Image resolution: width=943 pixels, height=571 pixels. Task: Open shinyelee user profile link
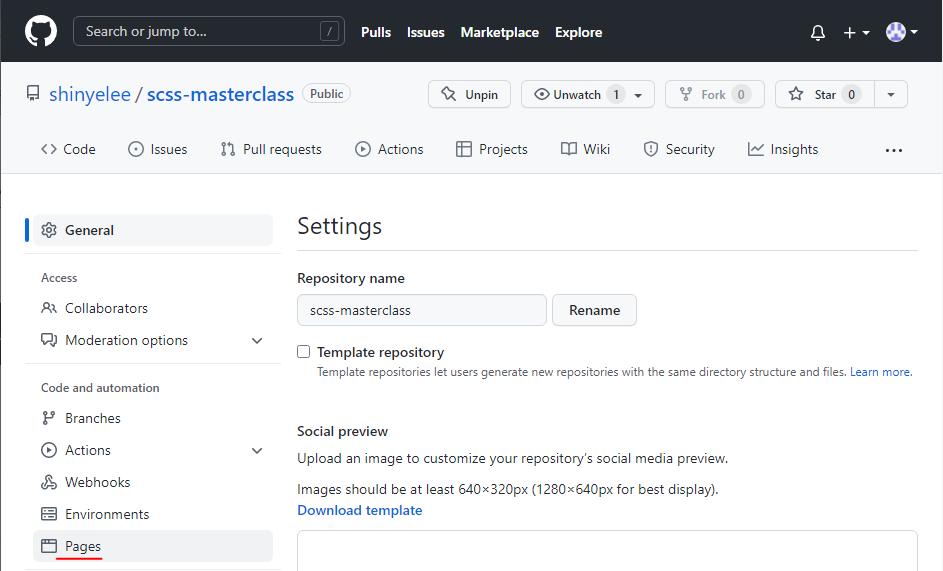coord(90,94)
